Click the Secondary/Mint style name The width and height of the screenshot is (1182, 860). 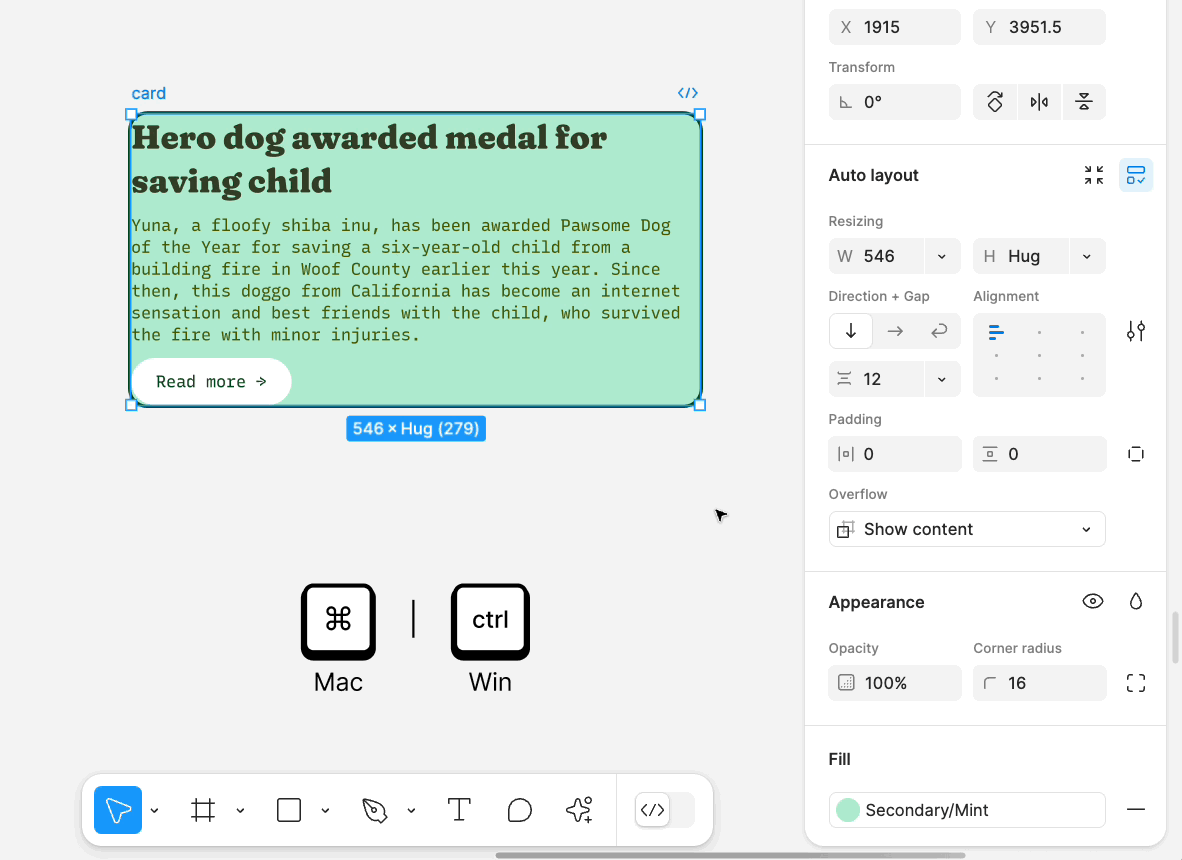pos(926,810)
